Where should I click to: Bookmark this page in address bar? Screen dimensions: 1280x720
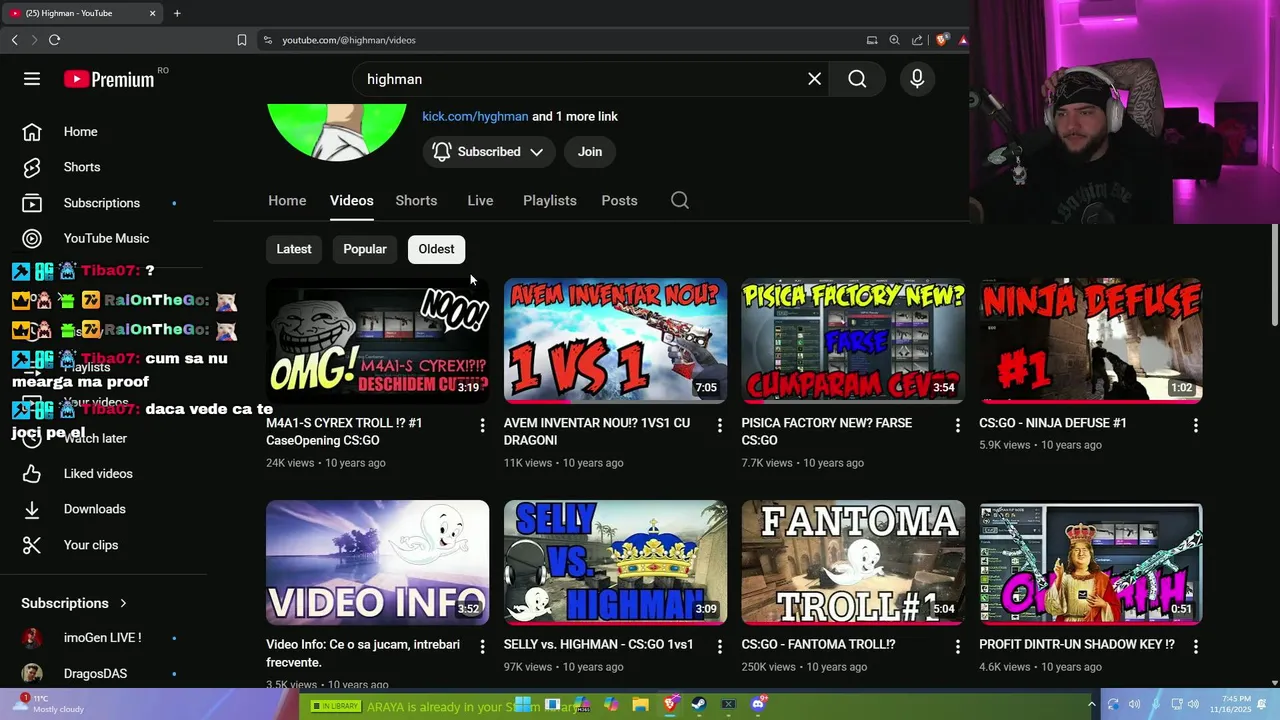pyautogui.click(x=242, y=40)
